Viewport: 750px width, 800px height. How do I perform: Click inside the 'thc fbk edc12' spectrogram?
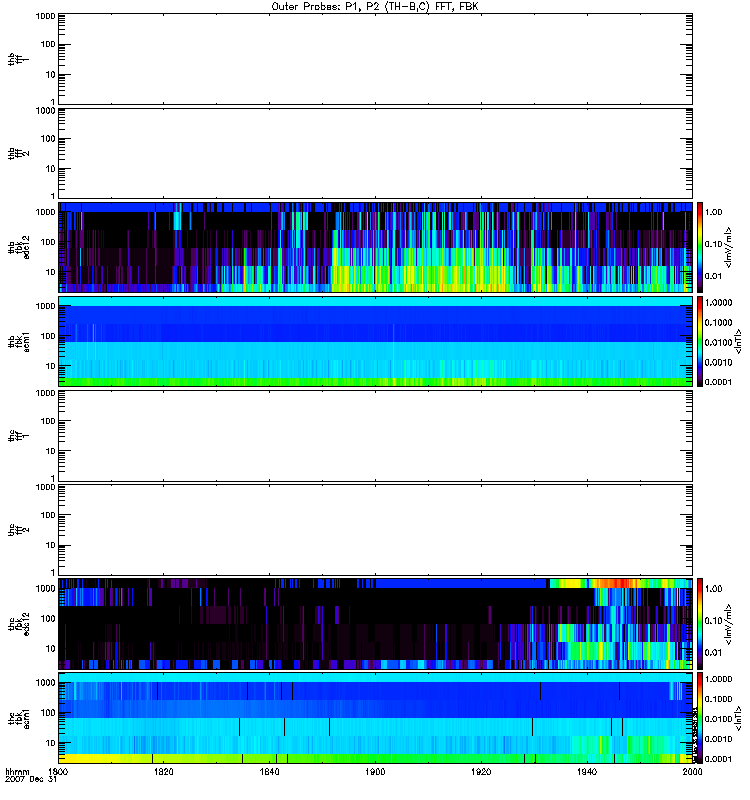pos(376,624)
